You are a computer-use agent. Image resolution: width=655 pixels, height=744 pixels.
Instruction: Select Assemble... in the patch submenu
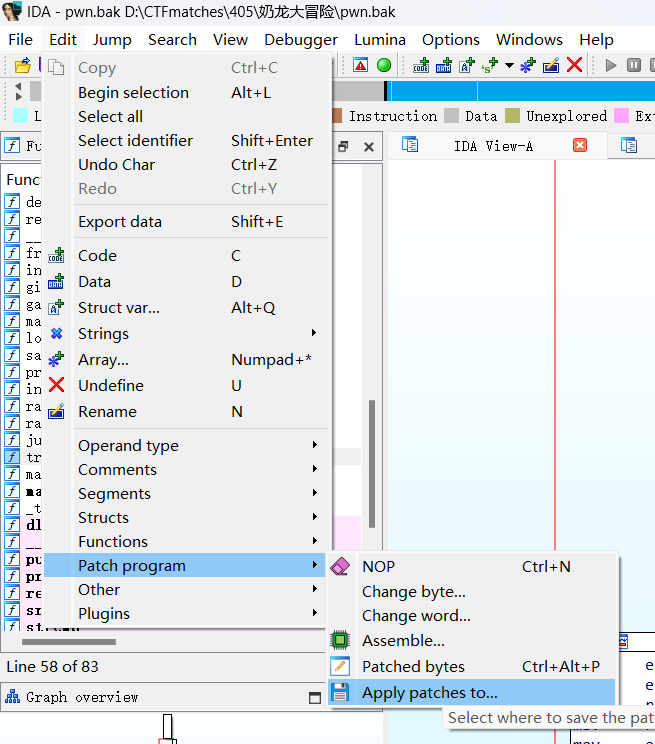403,641
